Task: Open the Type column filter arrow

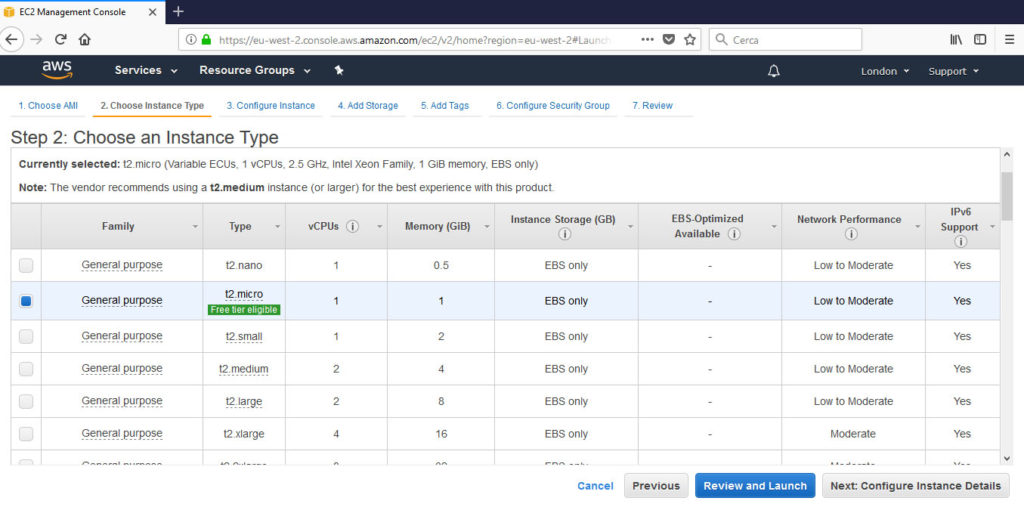Action: pos(277,227)
